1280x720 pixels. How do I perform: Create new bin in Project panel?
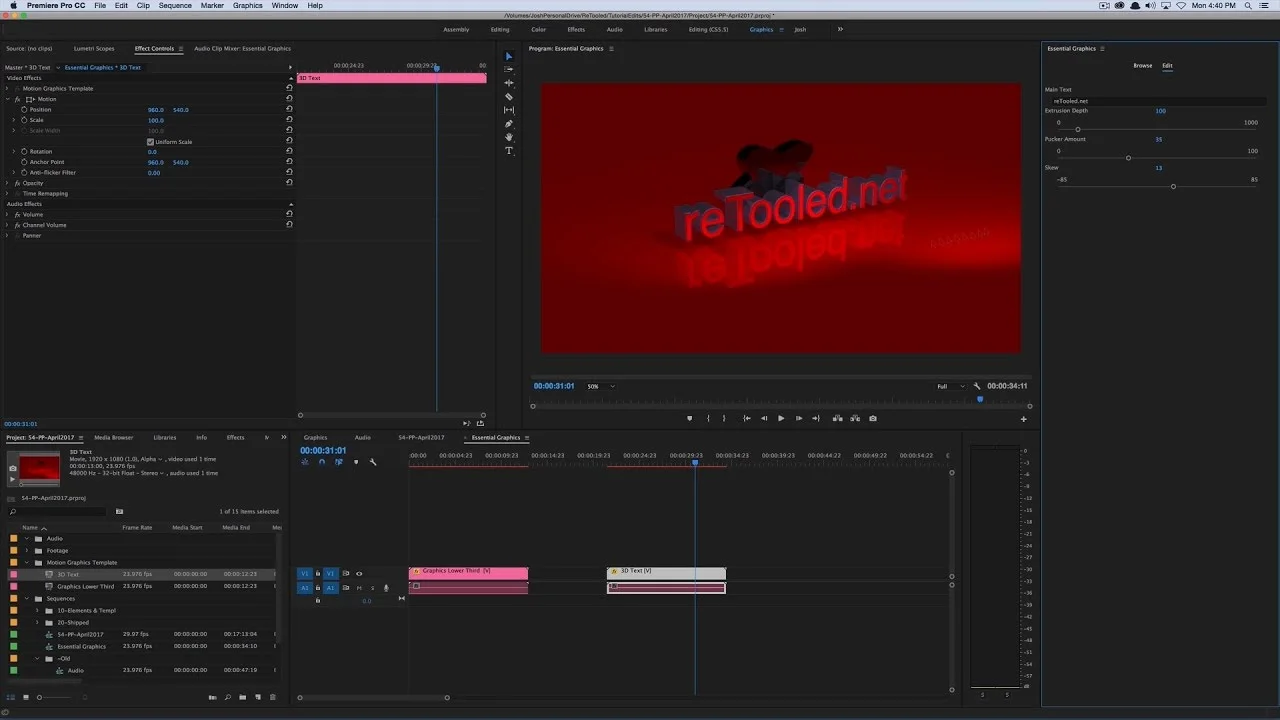point(242,697)
